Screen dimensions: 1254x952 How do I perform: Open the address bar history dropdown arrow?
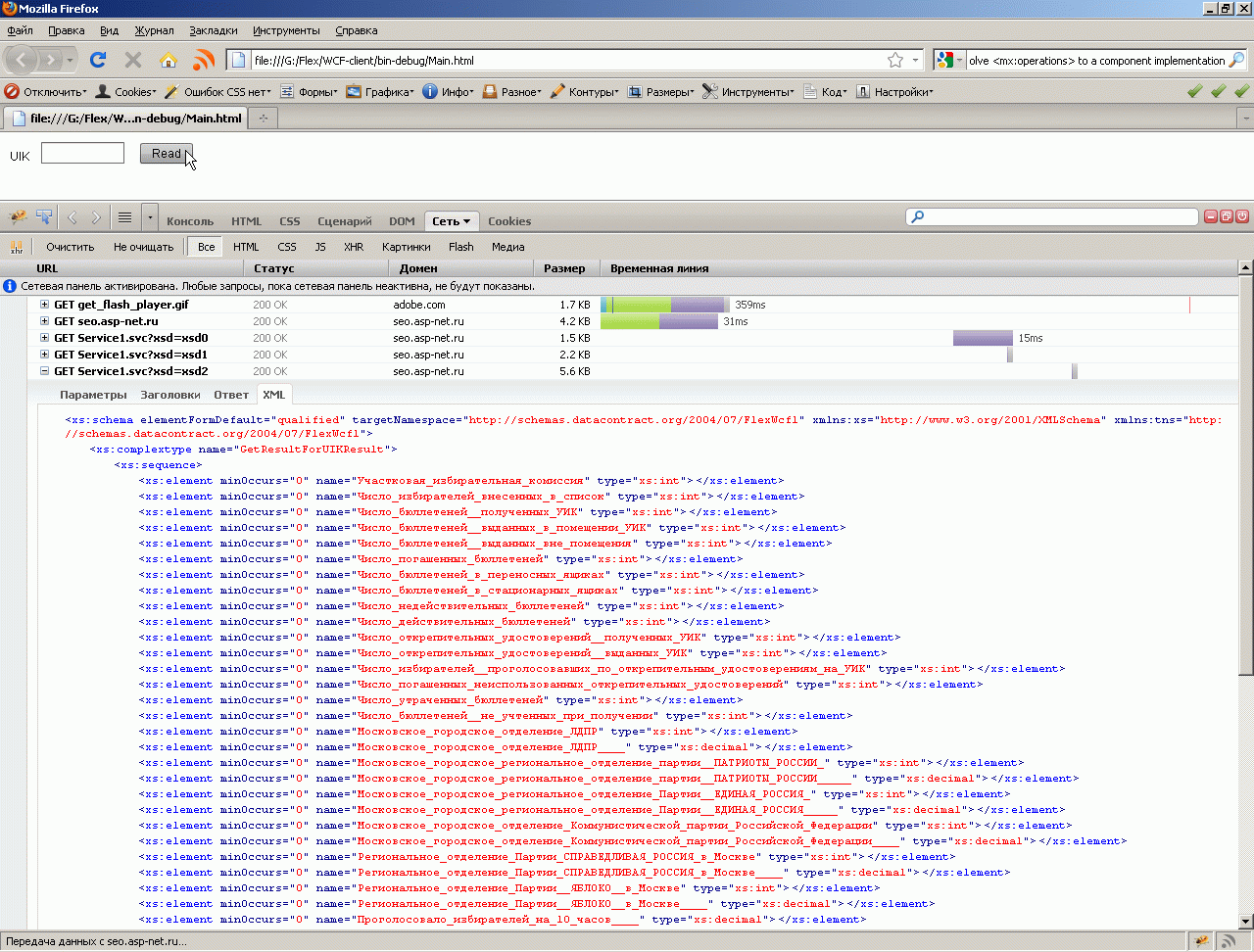tap(916, 60)
